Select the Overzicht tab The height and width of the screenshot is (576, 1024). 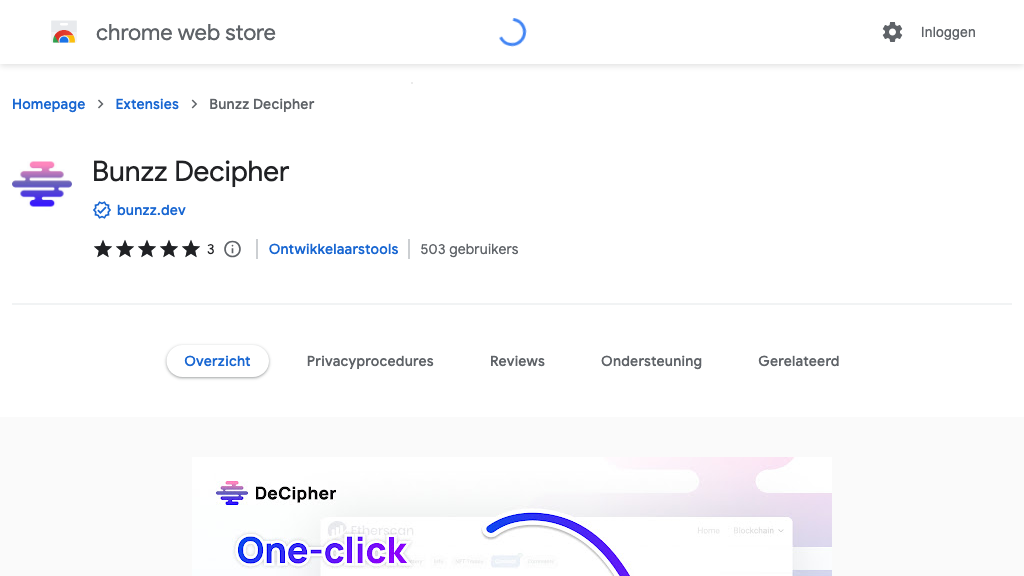pyautogui.click(x=217, y=361)
